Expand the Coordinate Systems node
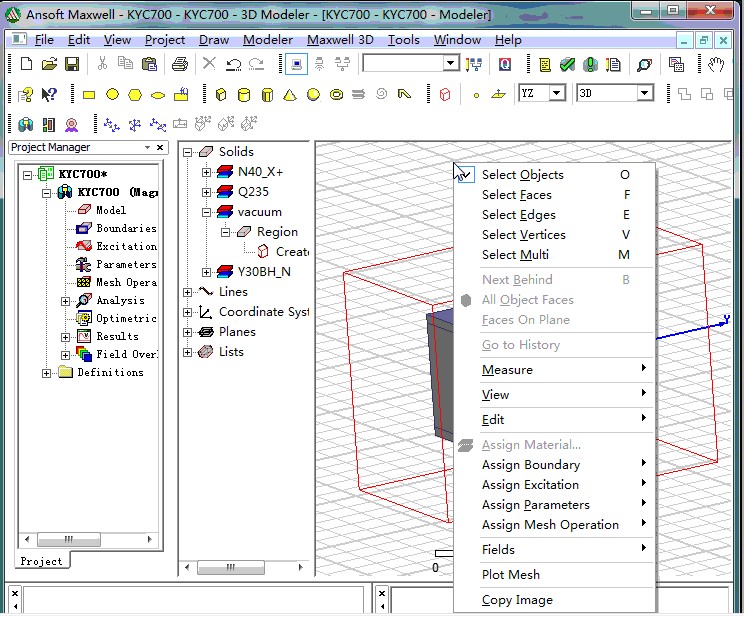This screenshot has height=617, width=744. 187,312
